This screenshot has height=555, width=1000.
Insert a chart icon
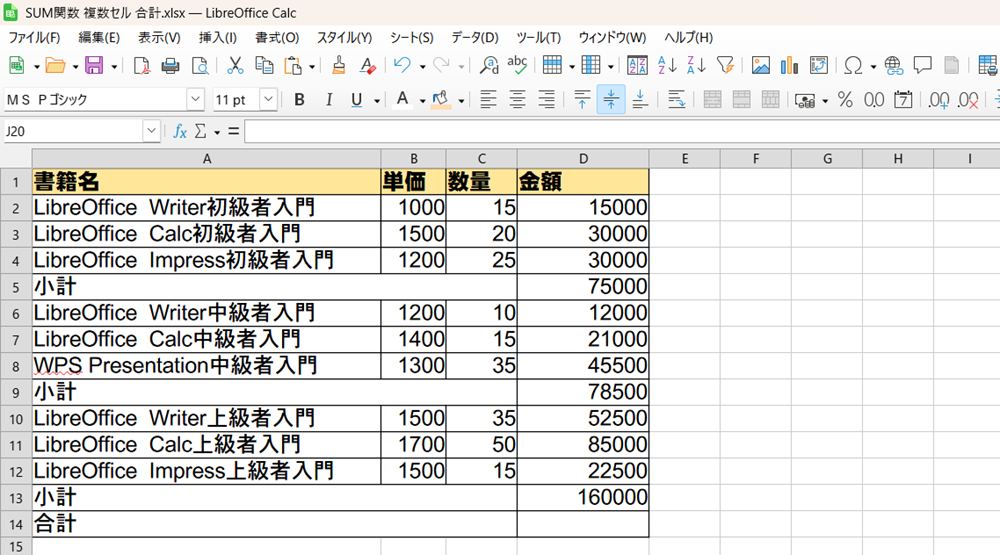click(x=790, y=65)
